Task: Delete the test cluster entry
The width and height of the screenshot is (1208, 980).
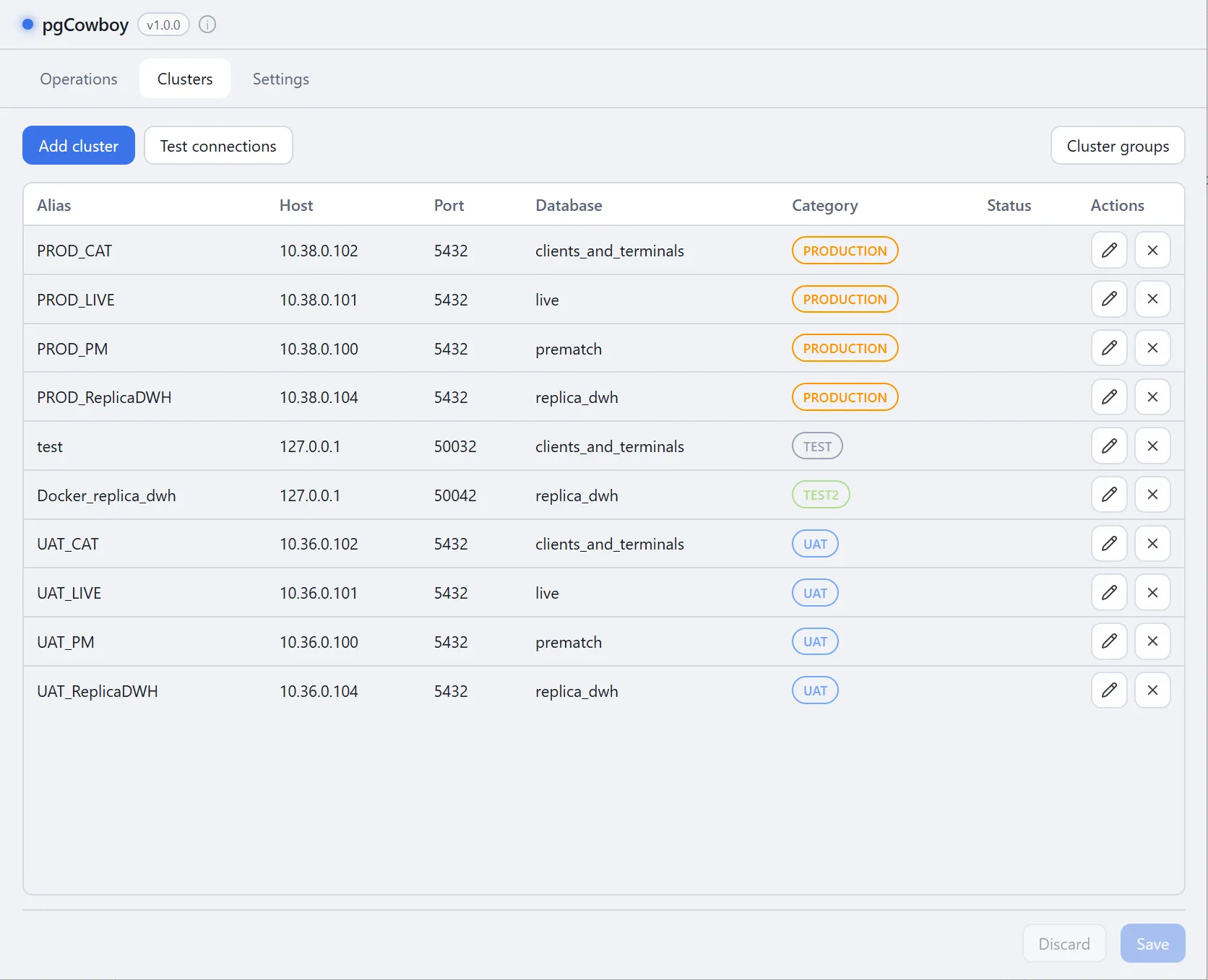Action: pyautogui.click(x=1152, y=446)
